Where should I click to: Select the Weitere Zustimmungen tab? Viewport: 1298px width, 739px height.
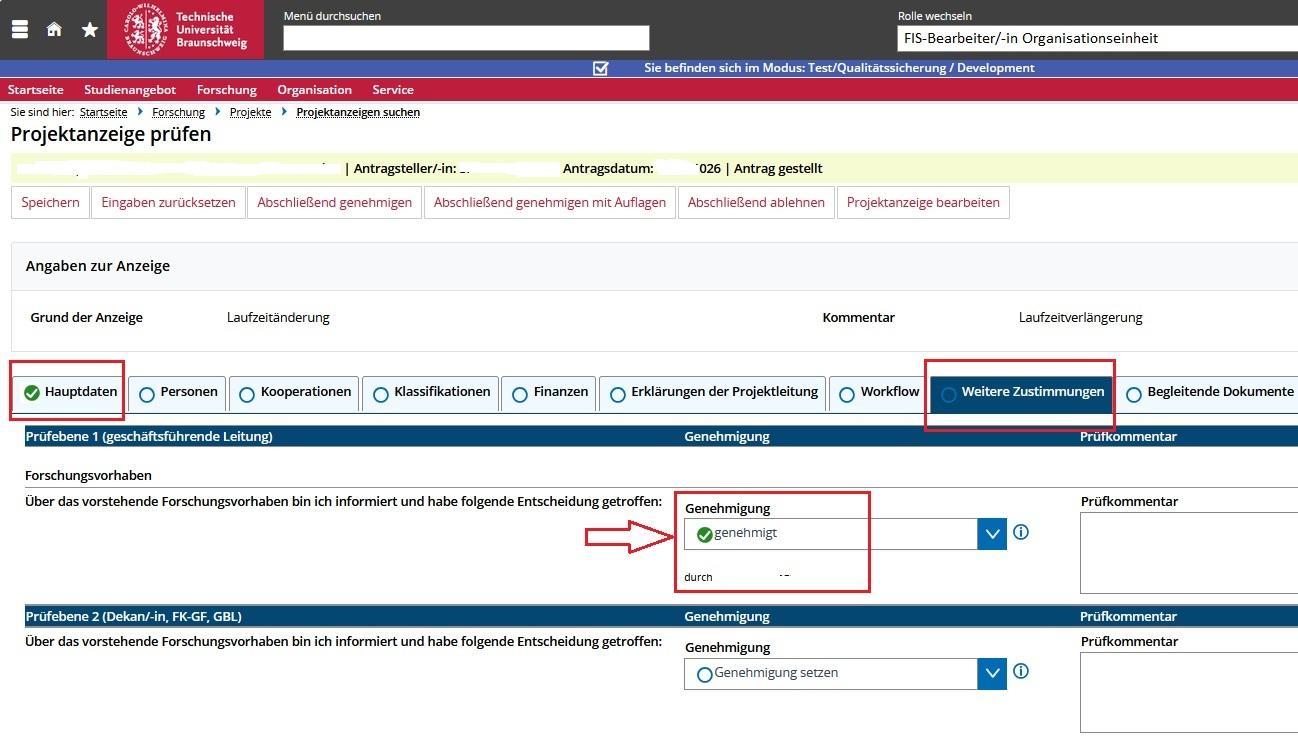(1021, 392)
